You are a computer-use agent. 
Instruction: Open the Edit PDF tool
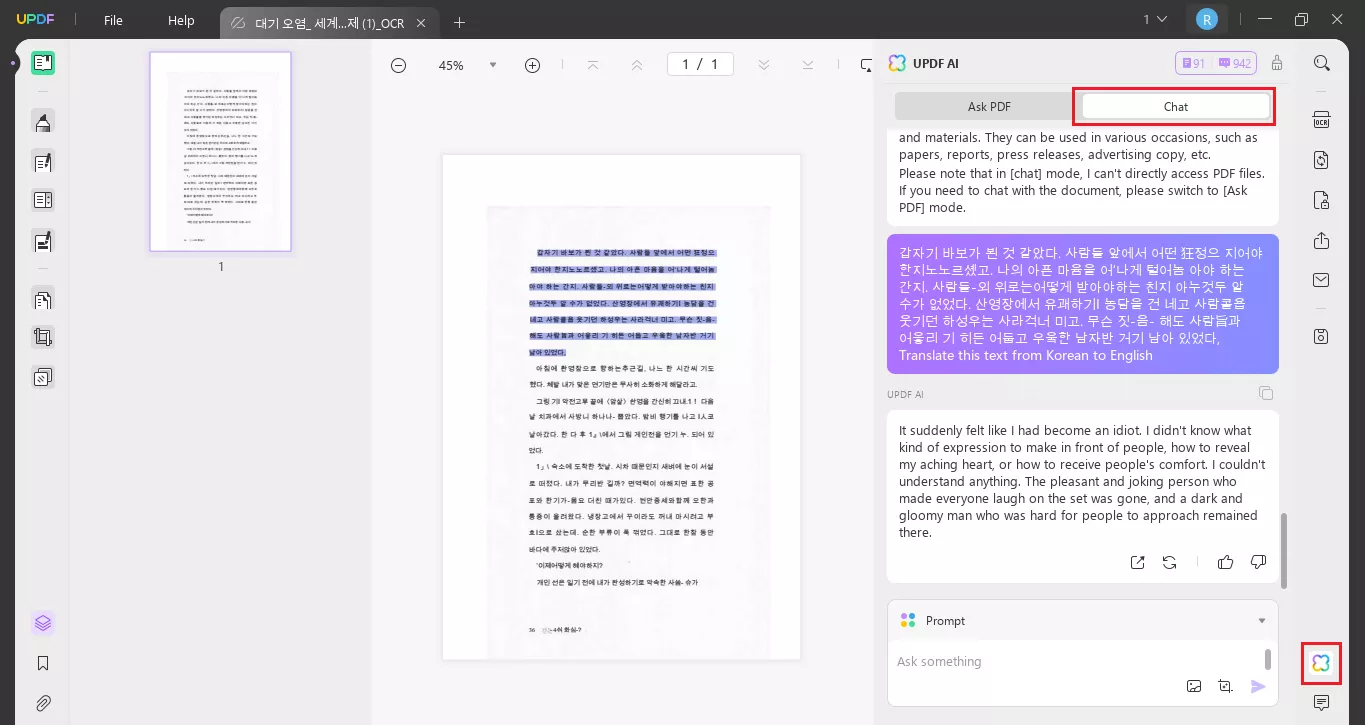pos(43,162)
